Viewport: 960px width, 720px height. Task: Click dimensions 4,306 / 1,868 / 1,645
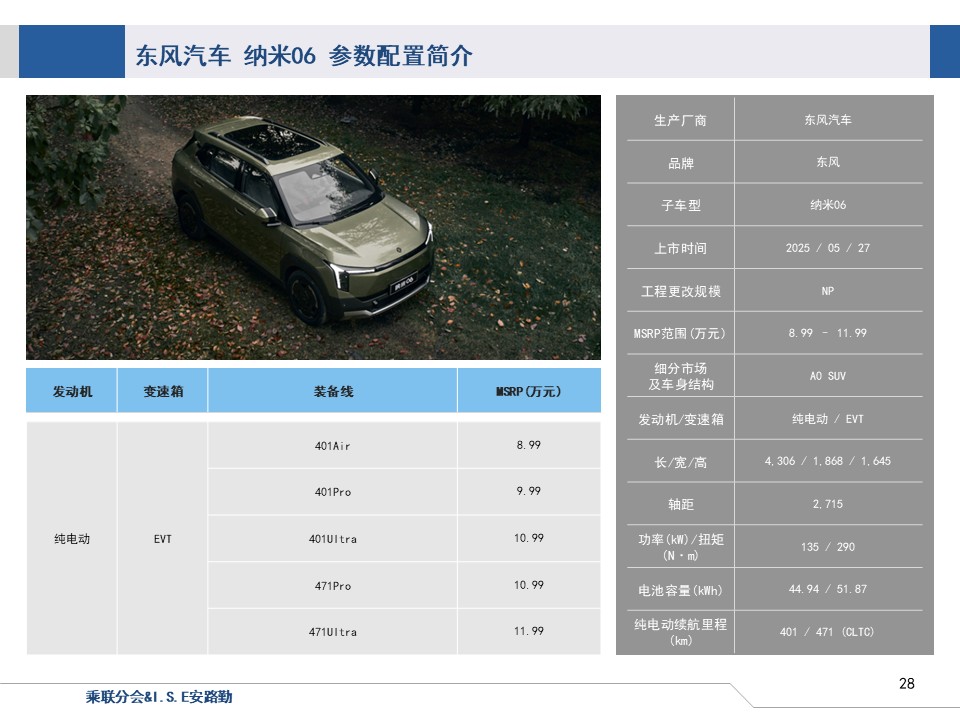(828, 461)
